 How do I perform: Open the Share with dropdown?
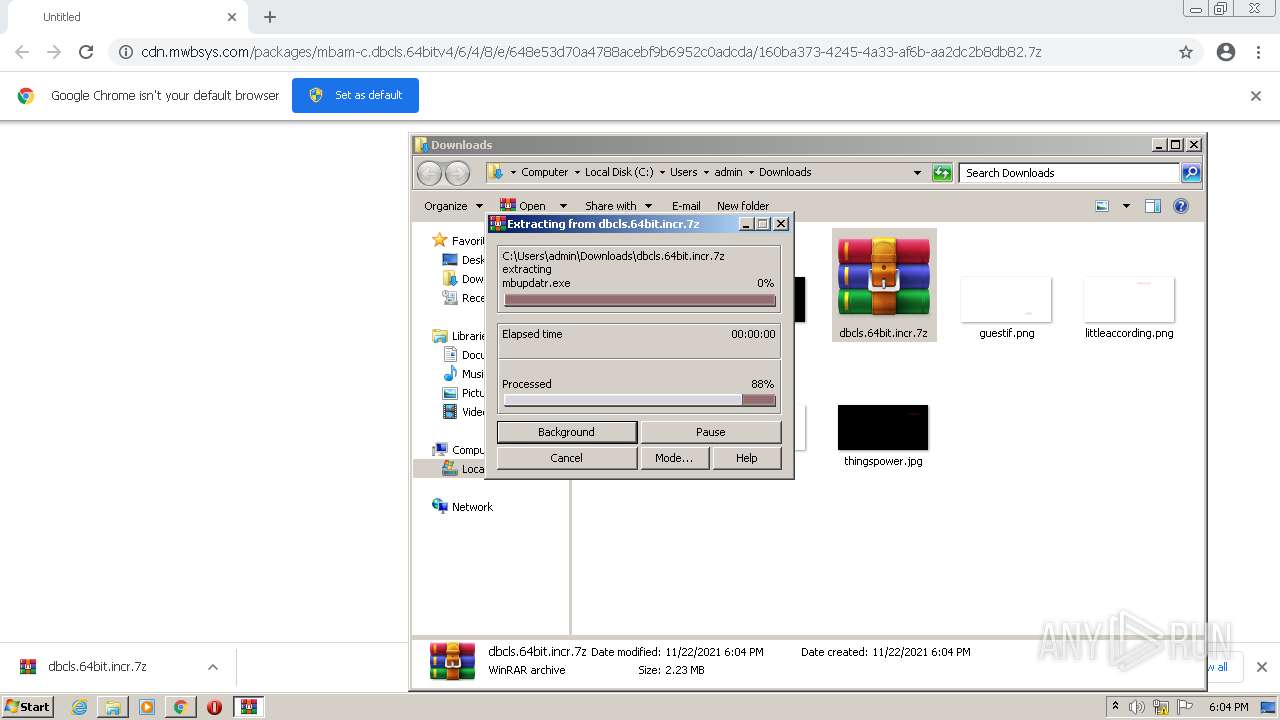point(618,206)
